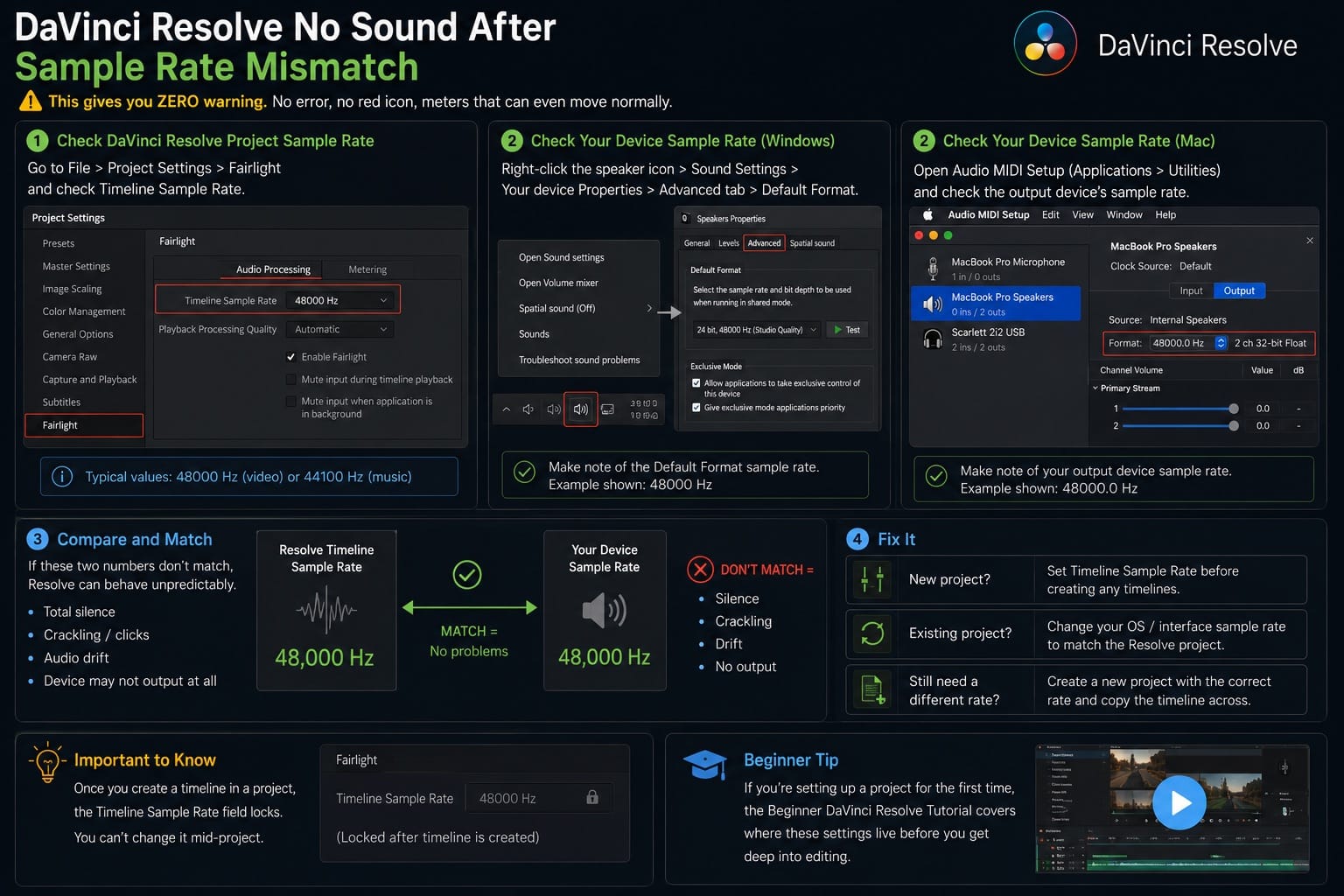Open the Edit menu in the Mac menu bar
1344x896 pixels.
coord(1051,214)
